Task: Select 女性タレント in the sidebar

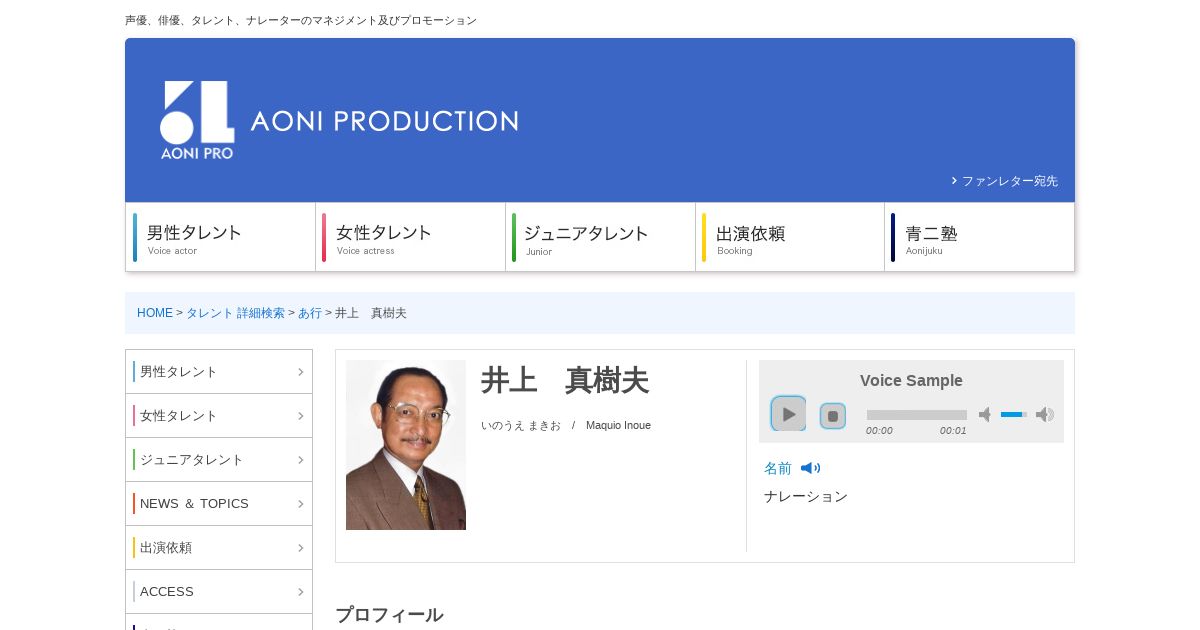Action: point(219,416)
